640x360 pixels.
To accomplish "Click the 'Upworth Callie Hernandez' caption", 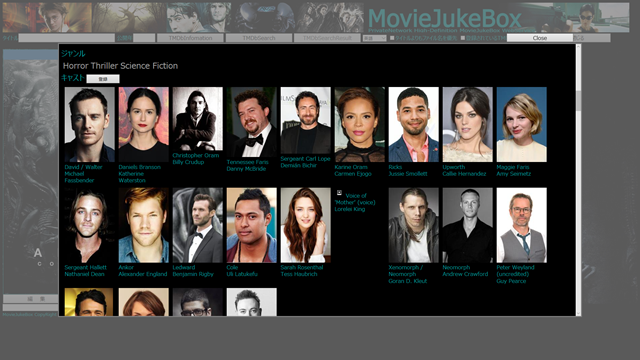I will tap(464, 170).
